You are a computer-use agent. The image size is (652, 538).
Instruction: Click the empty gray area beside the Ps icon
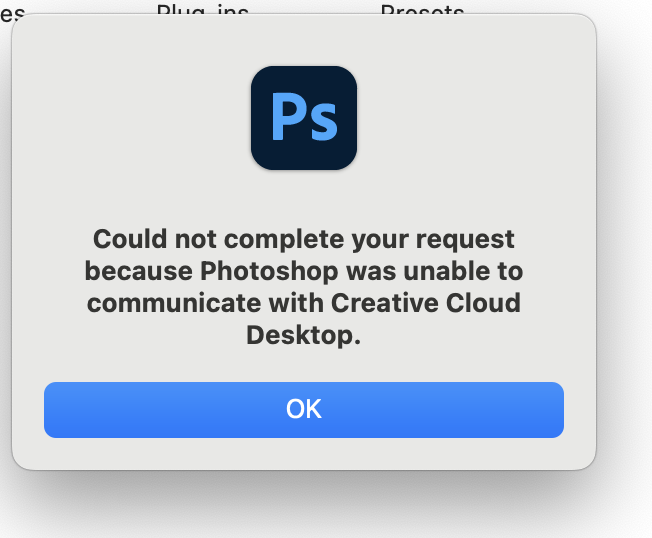pyautogui.click(x=457, y=116)
